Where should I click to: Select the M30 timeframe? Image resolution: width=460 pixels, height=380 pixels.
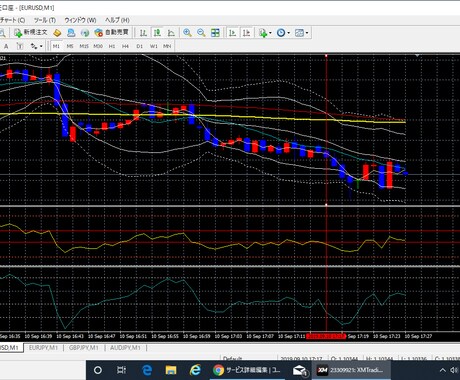pos(98,46)
